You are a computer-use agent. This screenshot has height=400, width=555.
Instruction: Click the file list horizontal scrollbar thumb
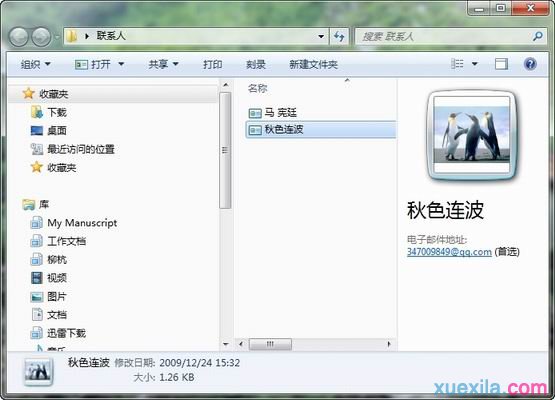point(270,344)
